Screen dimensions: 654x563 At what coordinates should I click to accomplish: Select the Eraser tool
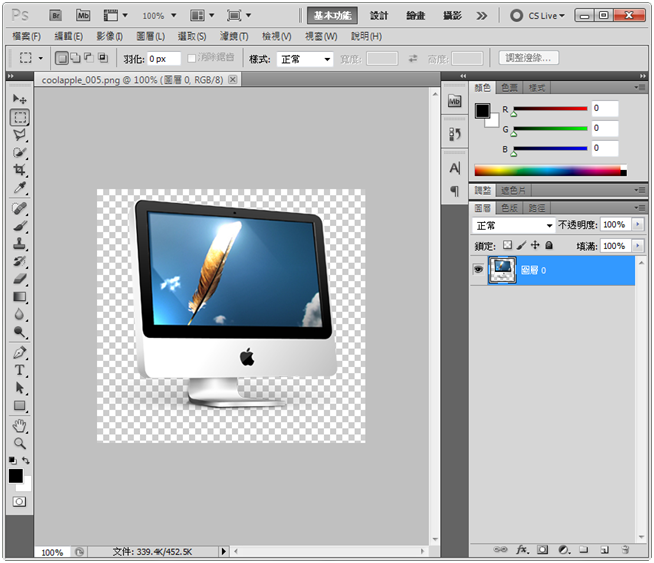point(19,279)
